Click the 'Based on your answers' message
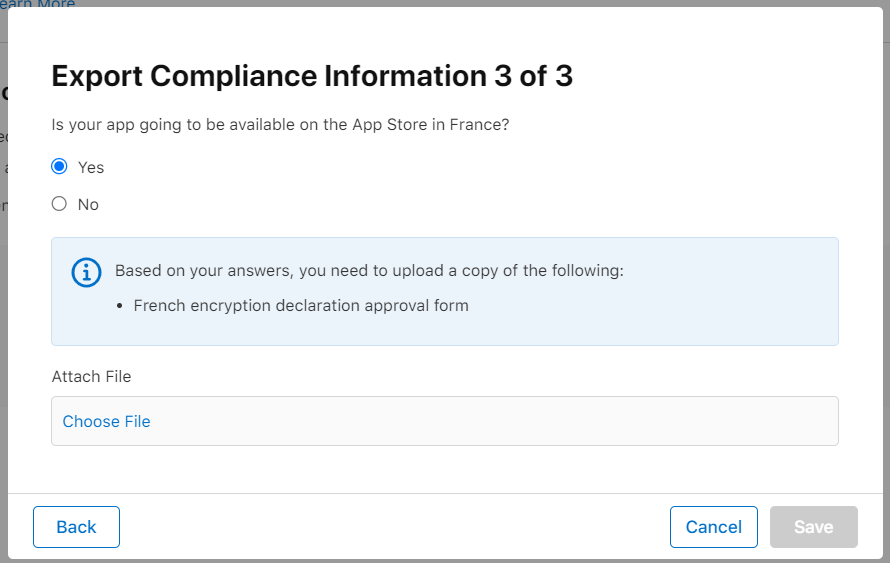This screenshot has height=563, width=890. (369, 271)
